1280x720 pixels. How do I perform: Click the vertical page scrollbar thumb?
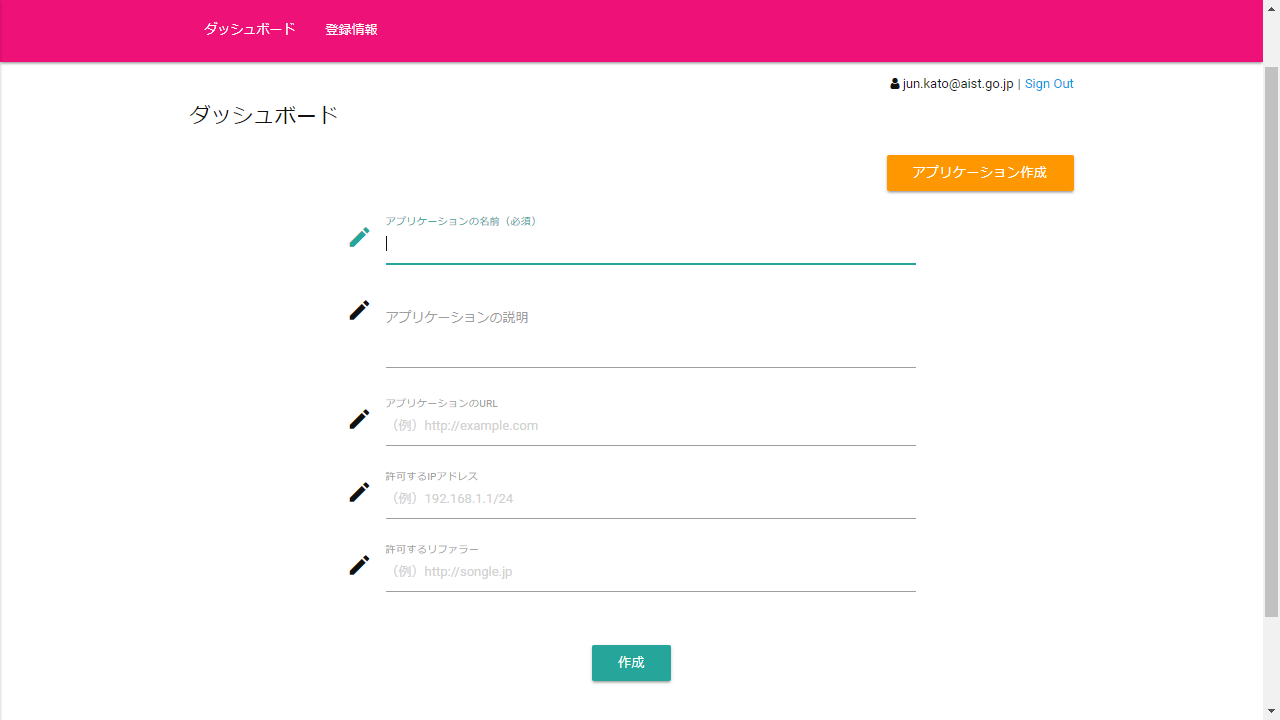1271,340
